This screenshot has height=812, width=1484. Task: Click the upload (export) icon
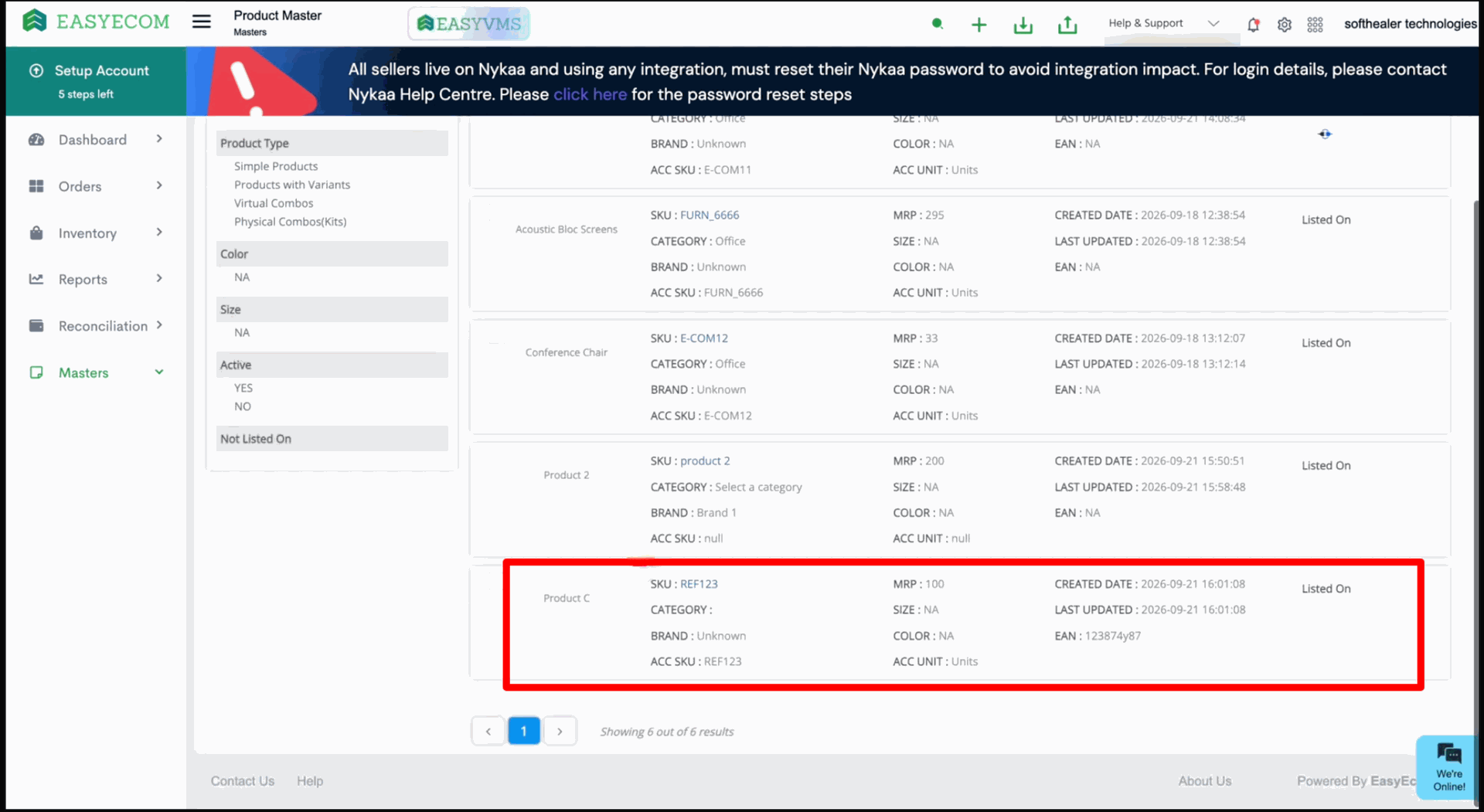pyautogui.click(x=1067, y=25)
